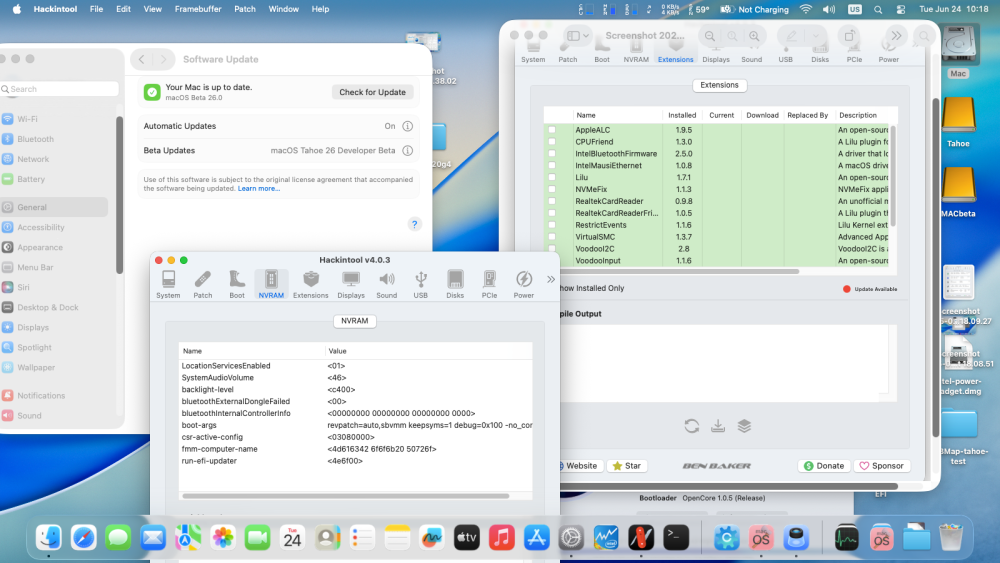Launch Freeform from the Dock
Image resolution: width=1000 pixels, height=563 pixels.
432,538
